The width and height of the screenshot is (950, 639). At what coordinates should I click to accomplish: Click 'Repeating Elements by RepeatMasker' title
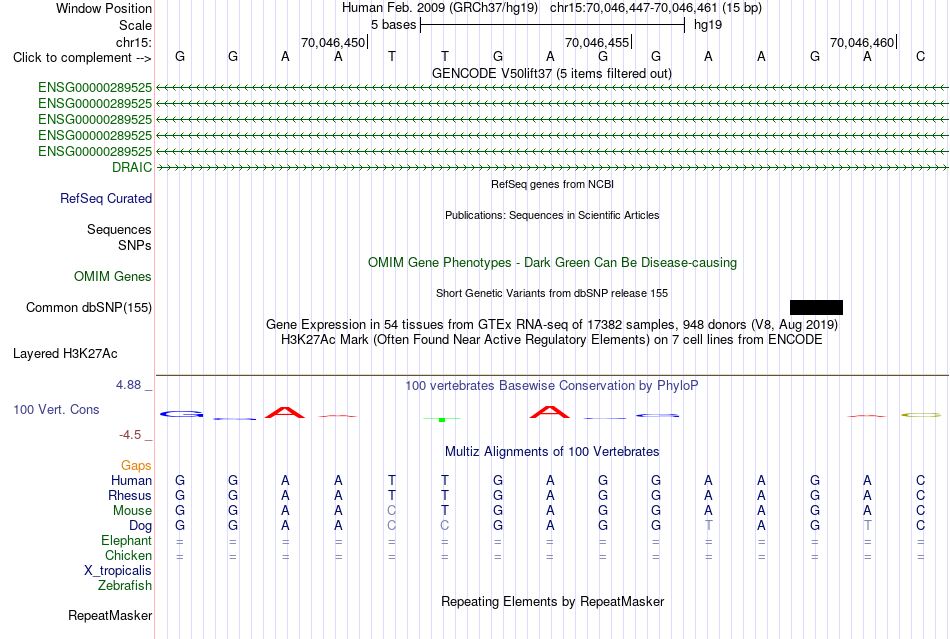pos(552,601)
